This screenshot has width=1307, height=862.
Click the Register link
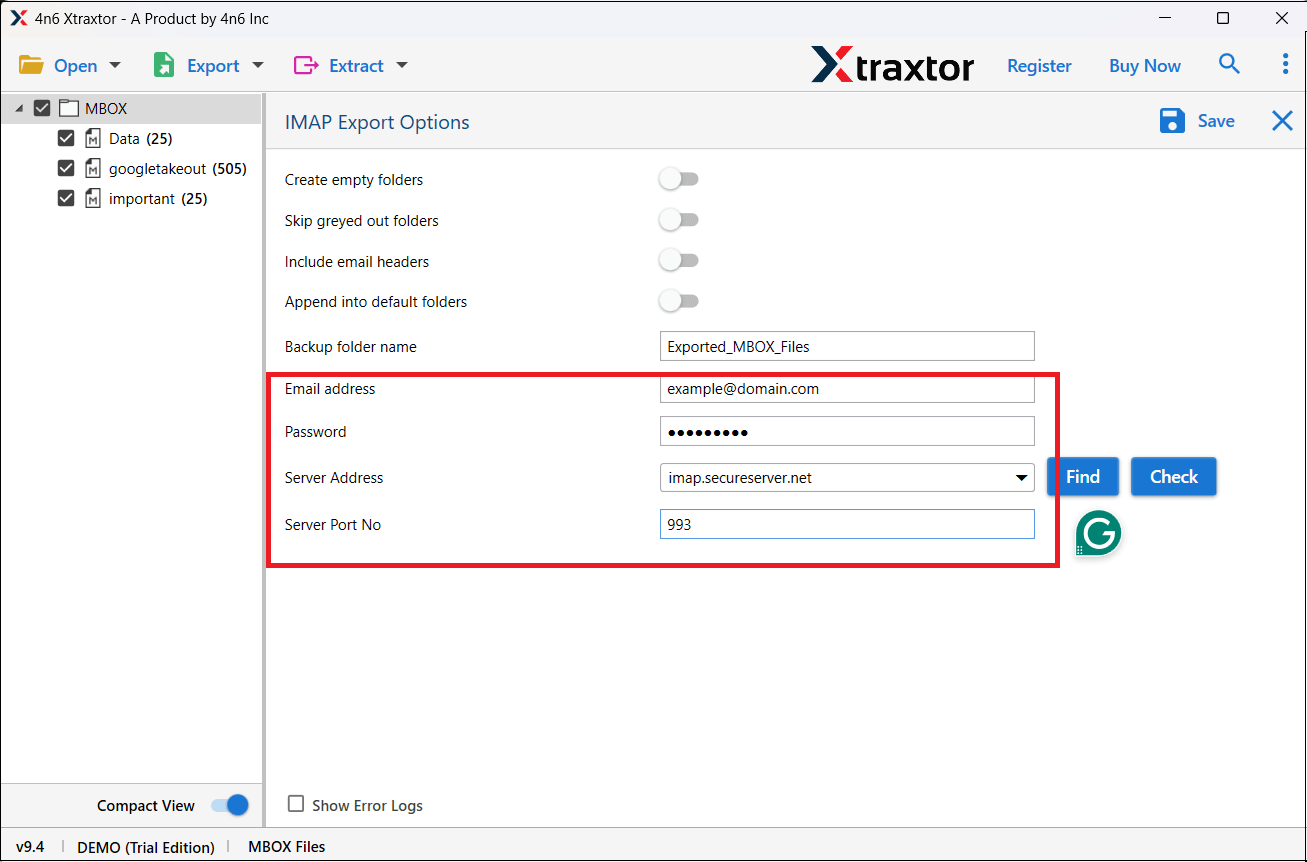tap(1039, 65)
